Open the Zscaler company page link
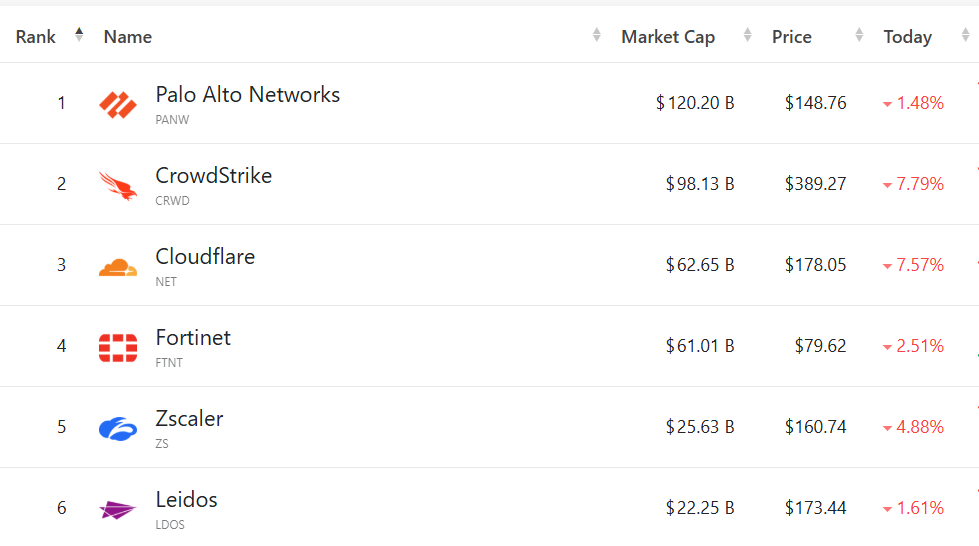The height and width of the screenshot is (546, 979). click(189, 419)
